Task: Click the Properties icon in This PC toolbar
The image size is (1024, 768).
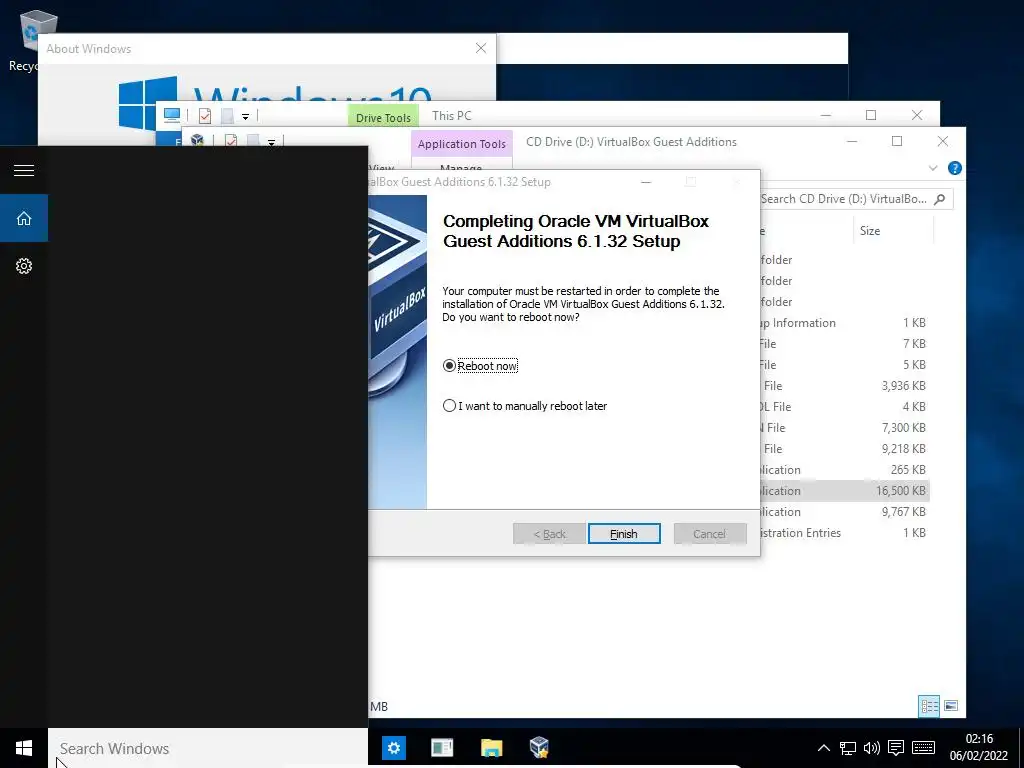Action: coord(205,116)
